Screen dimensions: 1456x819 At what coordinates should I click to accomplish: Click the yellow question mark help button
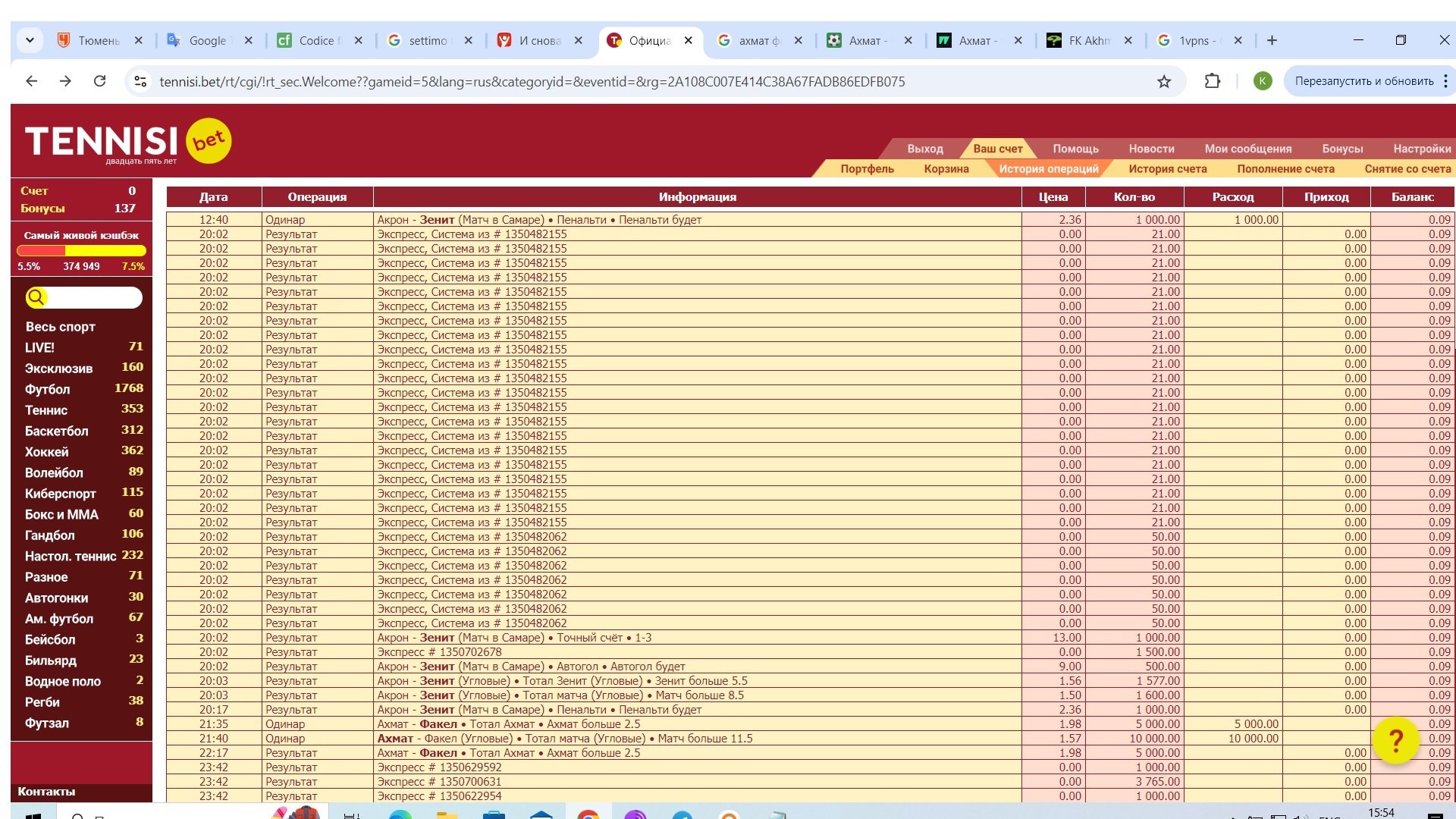[1395, 741]
